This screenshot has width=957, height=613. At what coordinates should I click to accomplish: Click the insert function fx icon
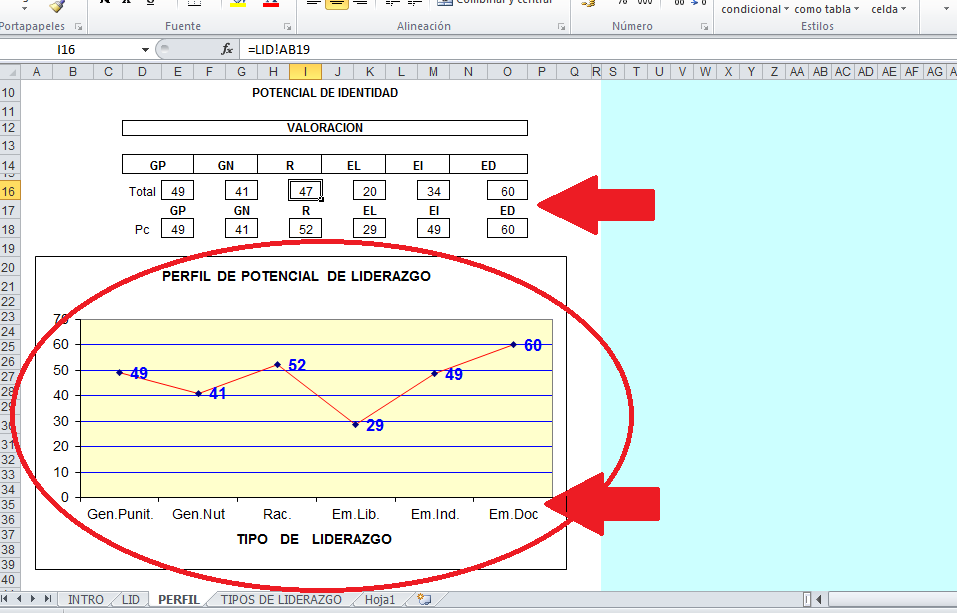click(227, 49)
